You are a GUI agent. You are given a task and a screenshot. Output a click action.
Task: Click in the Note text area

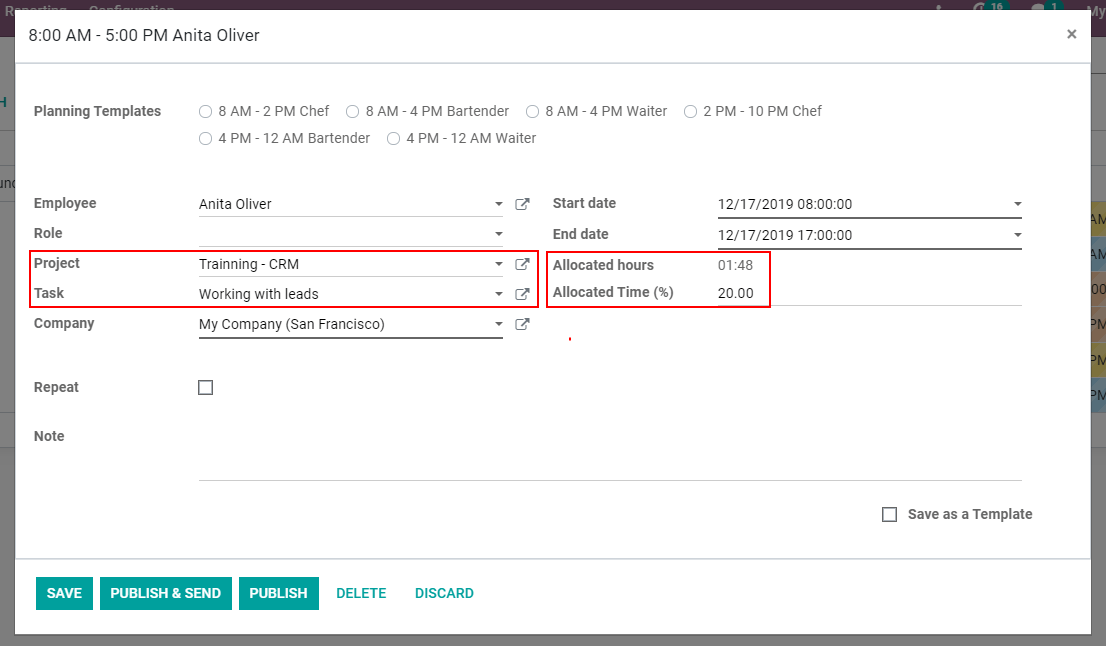(x=610, y=457)
